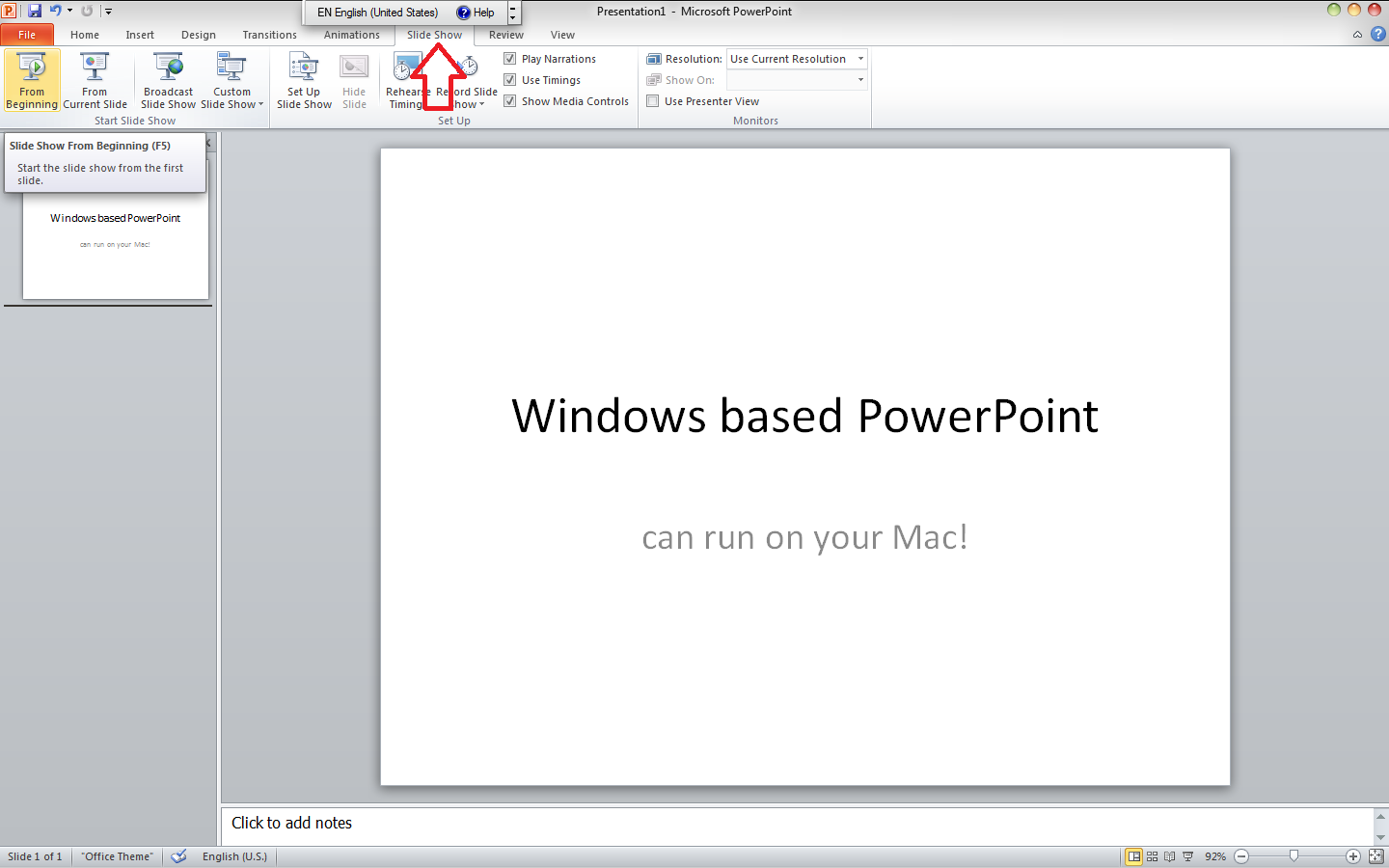Open the File tab

(27, 35)
